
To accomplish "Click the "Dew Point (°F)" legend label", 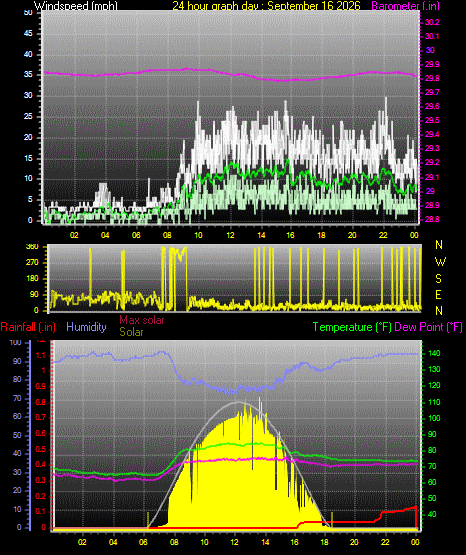I will [x=428, y=327].
